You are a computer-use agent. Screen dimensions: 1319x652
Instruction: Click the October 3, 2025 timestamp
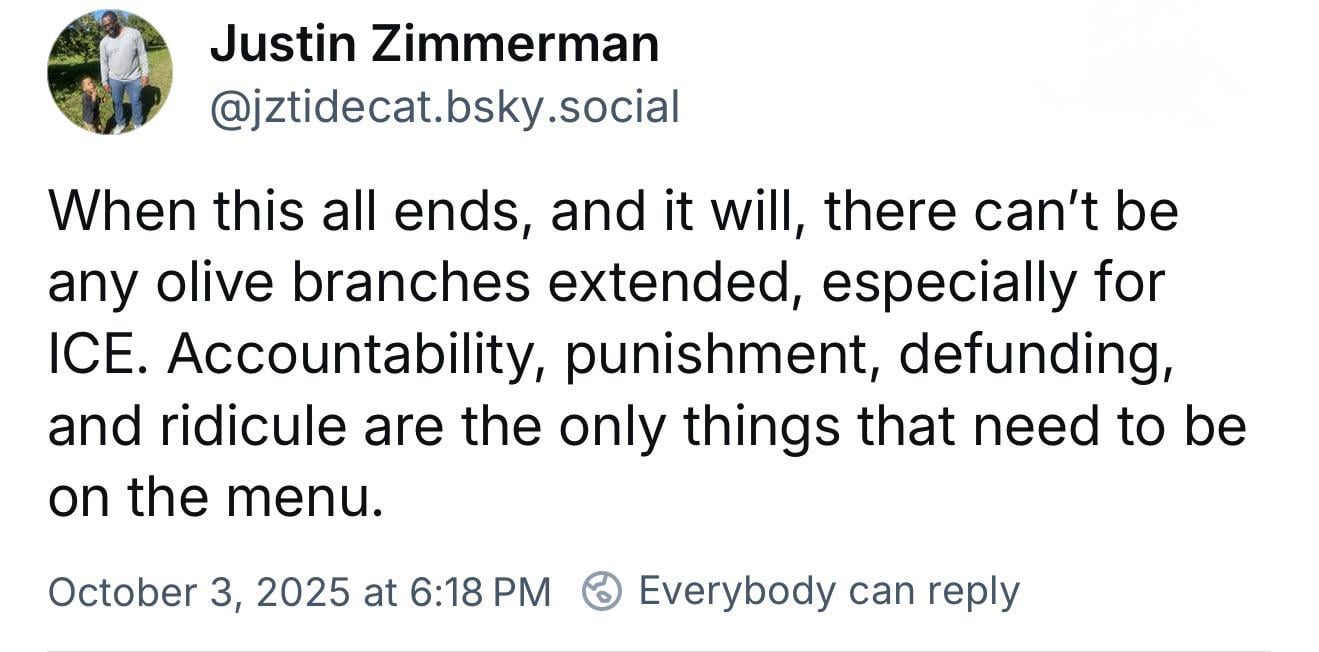[298, 592]
